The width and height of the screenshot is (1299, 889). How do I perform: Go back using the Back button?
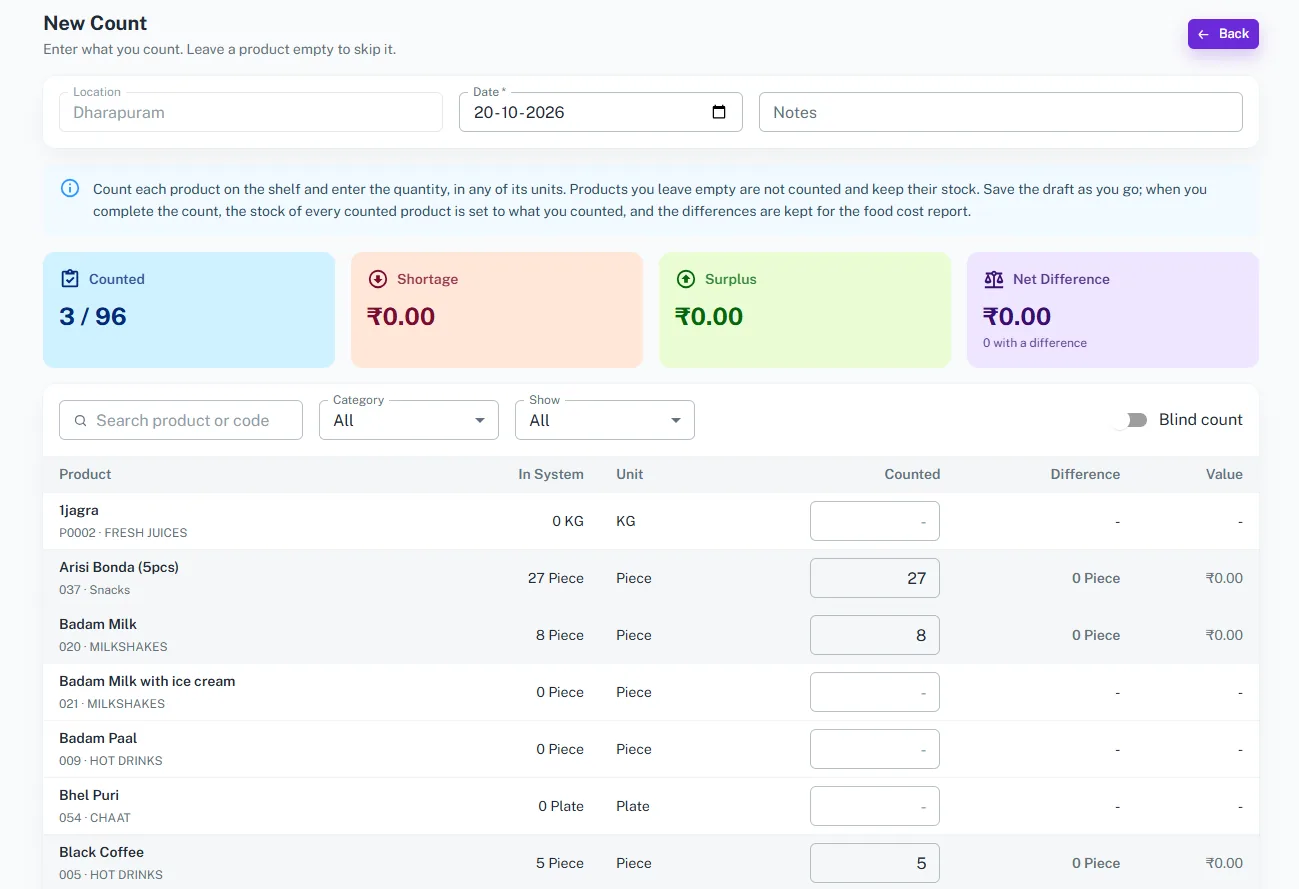point(1223,34)
